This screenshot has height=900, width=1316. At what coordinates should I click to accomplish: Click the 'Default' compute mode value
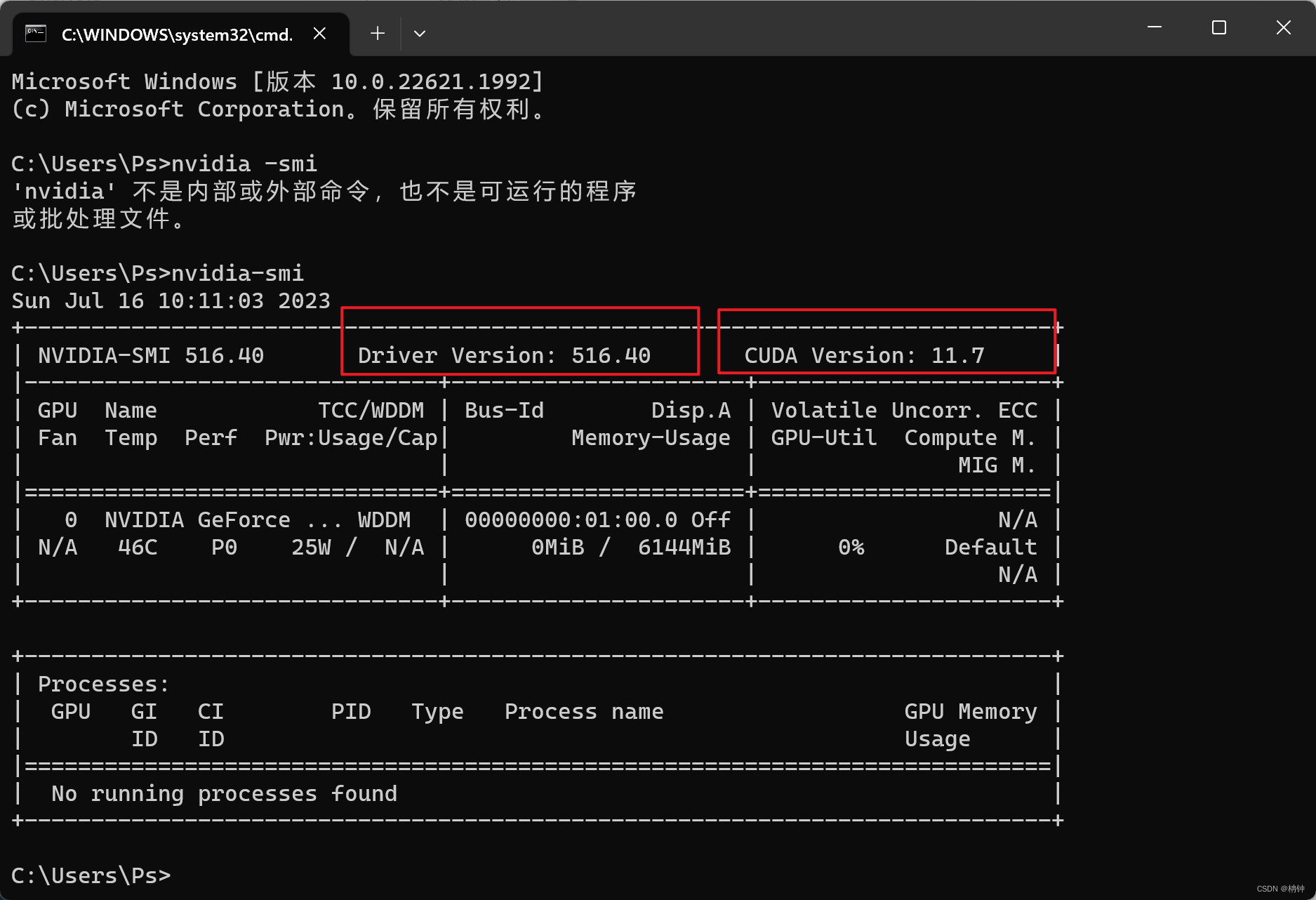click(x=990, y=548)
